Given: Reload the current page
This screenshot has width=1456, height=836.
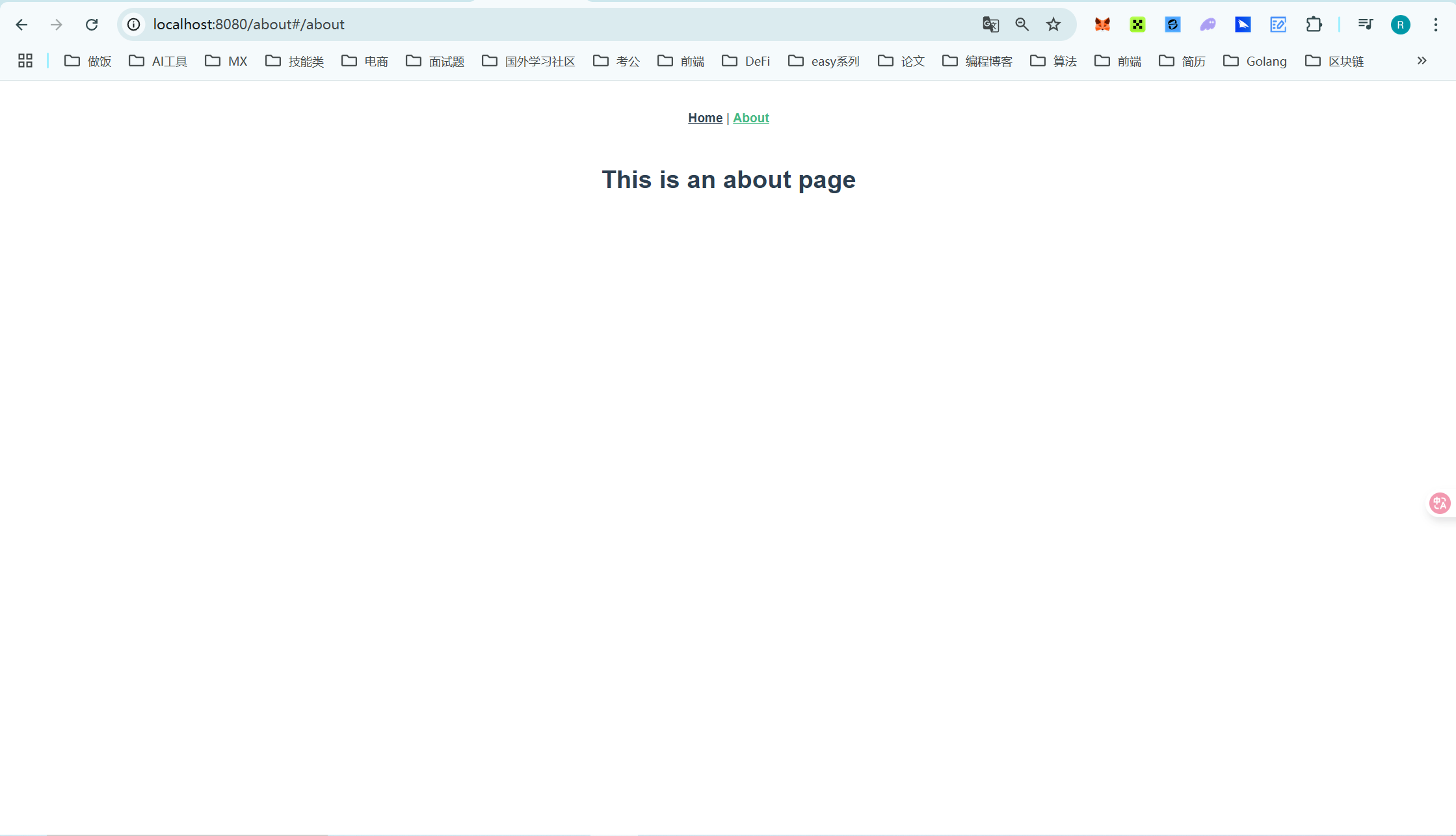Looking at the screenshot, I should 92,25.
